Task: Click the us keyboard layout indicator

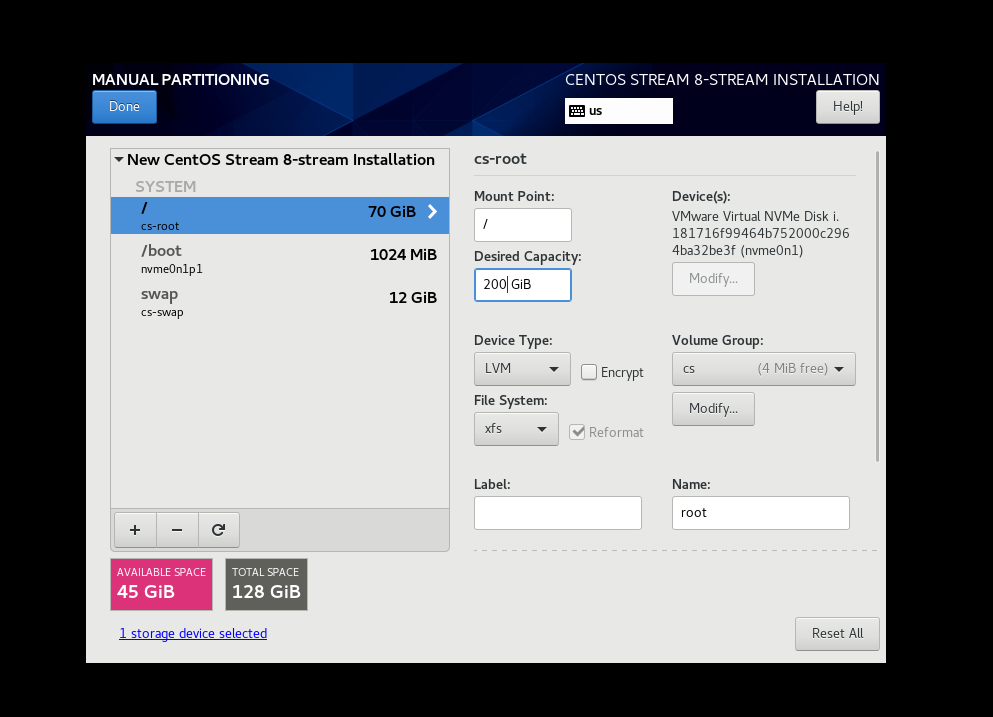Action: point(619,111)
